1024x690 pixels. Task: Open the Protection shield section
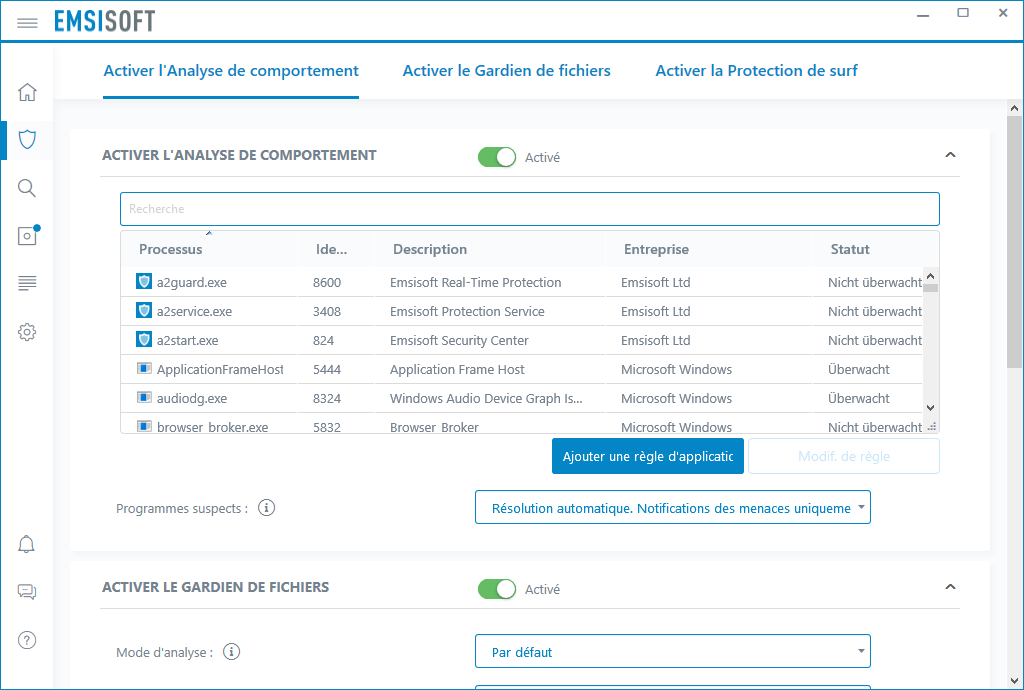click(x=27, y=140)
